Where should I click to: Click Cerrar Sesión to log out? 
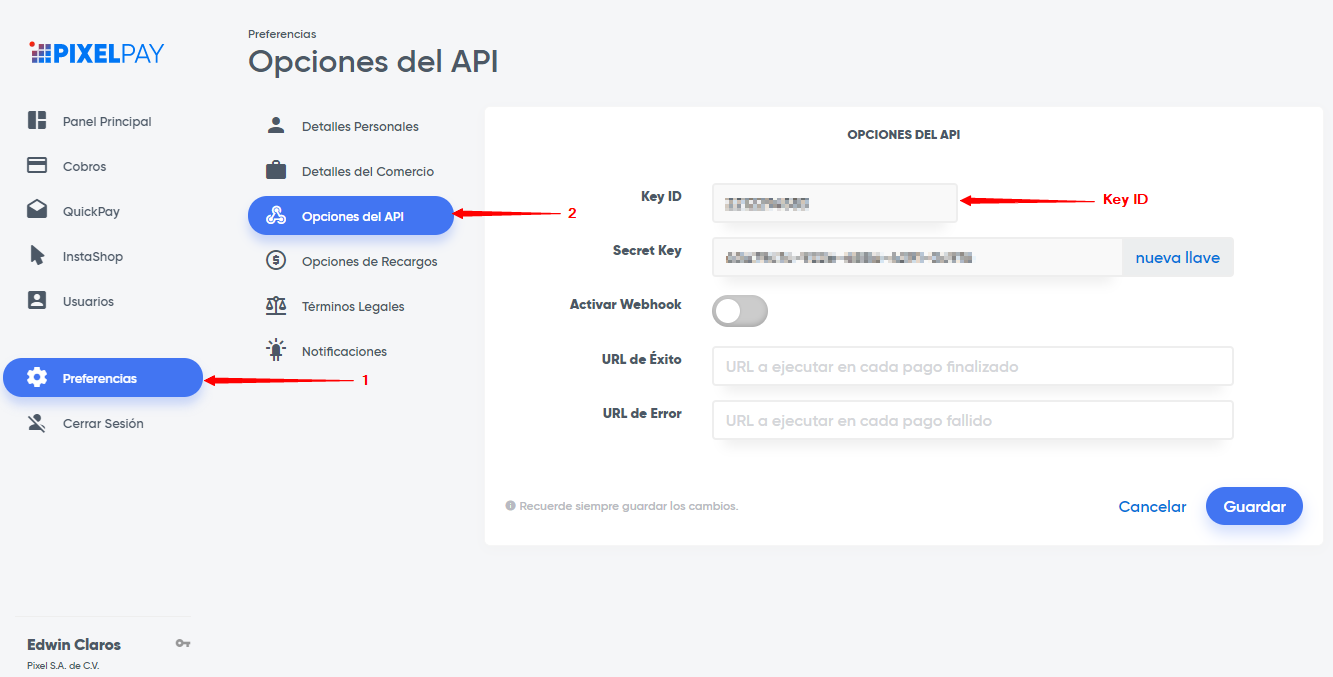click(103, 423)
